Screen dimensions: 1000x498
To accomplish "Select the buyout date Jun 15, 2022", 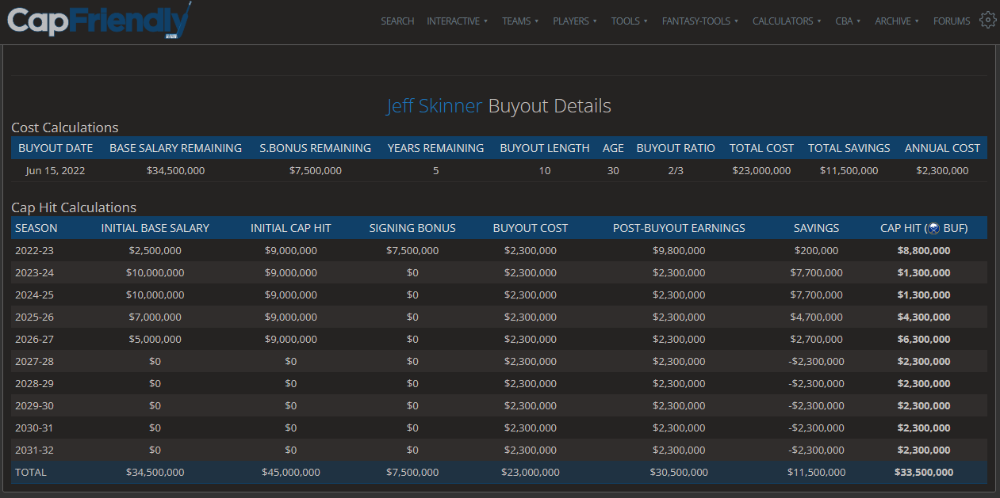I will coord(55,171).
